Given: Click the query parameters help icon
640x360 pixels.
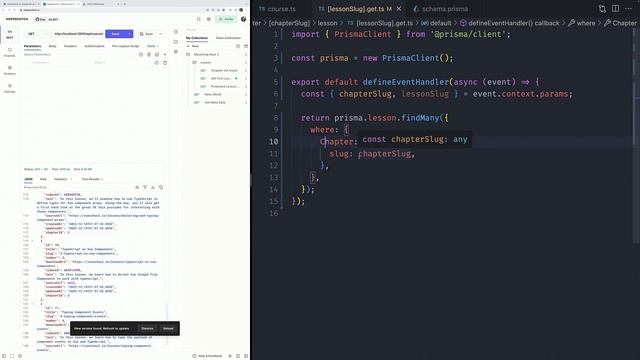Looking at the screenshot, I should (141, 54).
